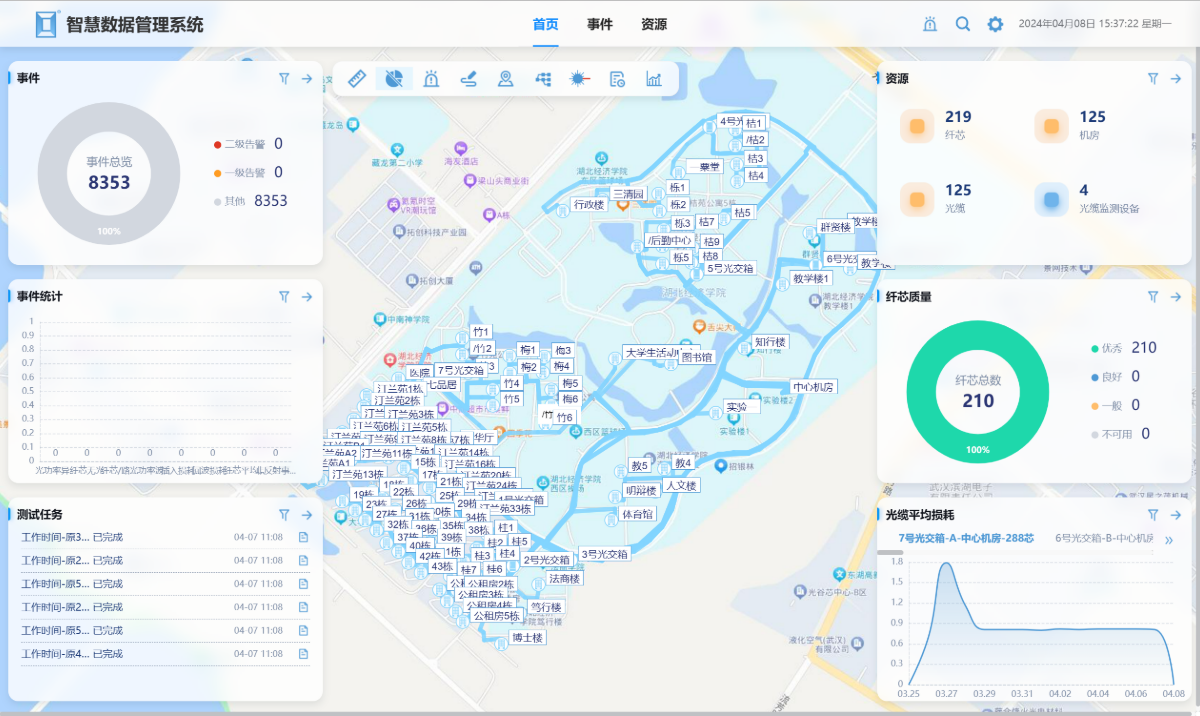Click the pie chart disabled toolbar icon
1200x716 pixels.
394,79
